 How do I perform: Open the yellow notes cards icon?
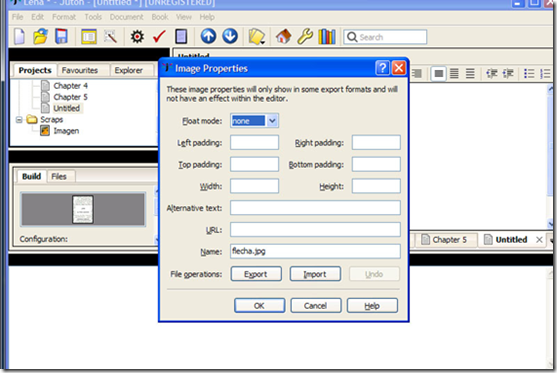(x=256, y=37)
